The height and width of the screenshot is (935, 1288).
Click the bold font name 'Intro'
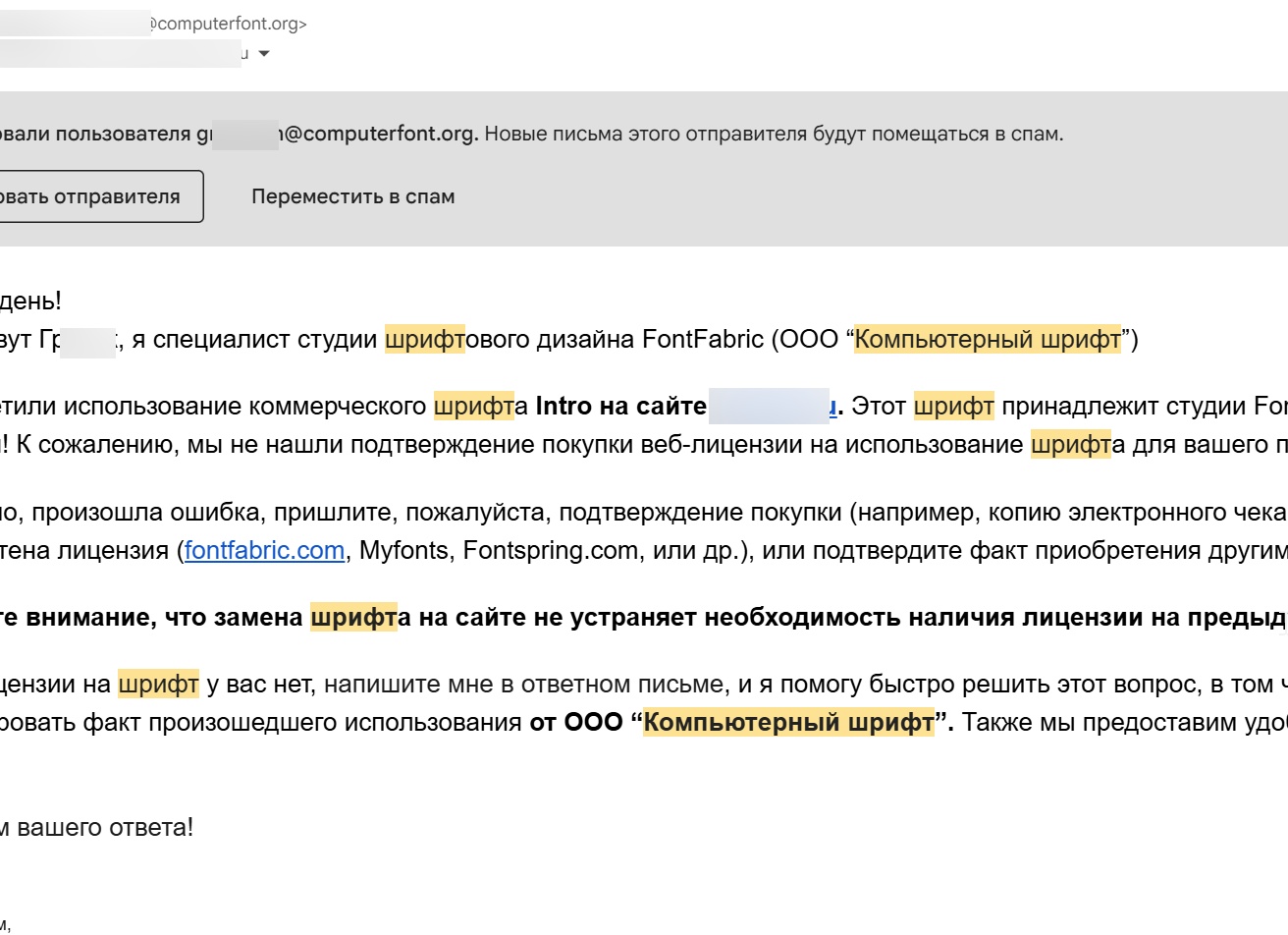tap(564, 407)
